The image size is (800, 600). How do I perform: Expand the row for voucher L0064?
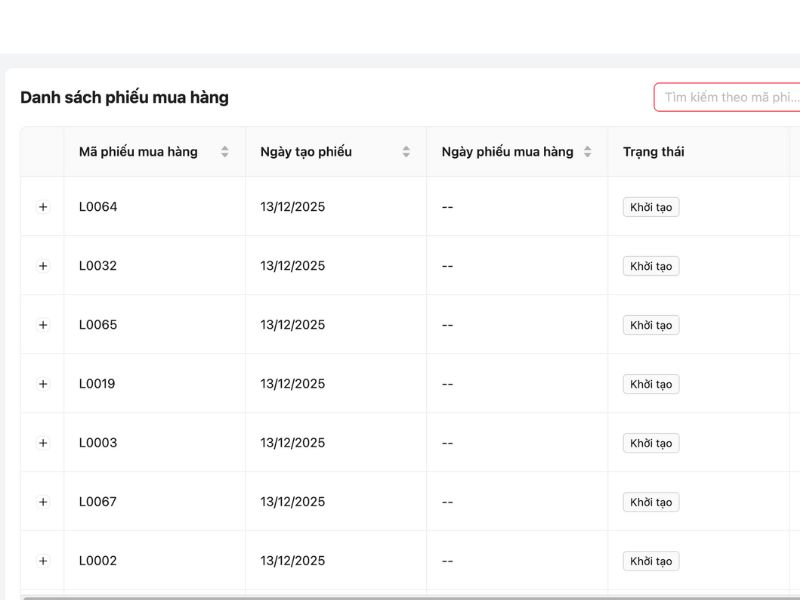(x=43, y=207)
